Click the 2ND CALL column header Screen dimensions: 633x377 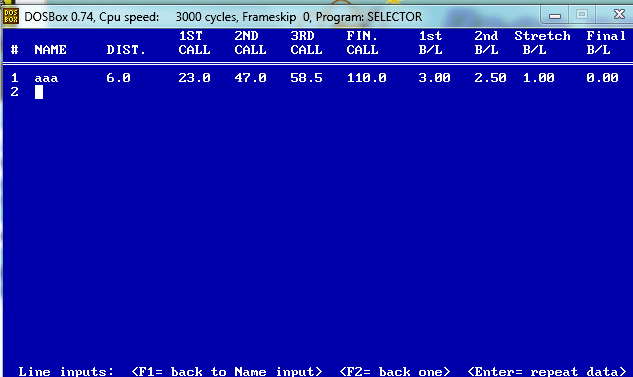(250, 43)
